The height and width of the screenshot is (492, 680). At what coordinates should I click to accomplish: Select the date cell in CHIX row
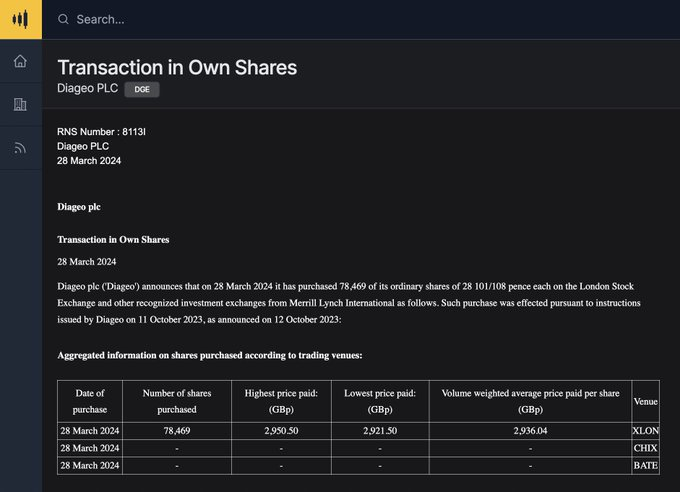tap(90, 448)
